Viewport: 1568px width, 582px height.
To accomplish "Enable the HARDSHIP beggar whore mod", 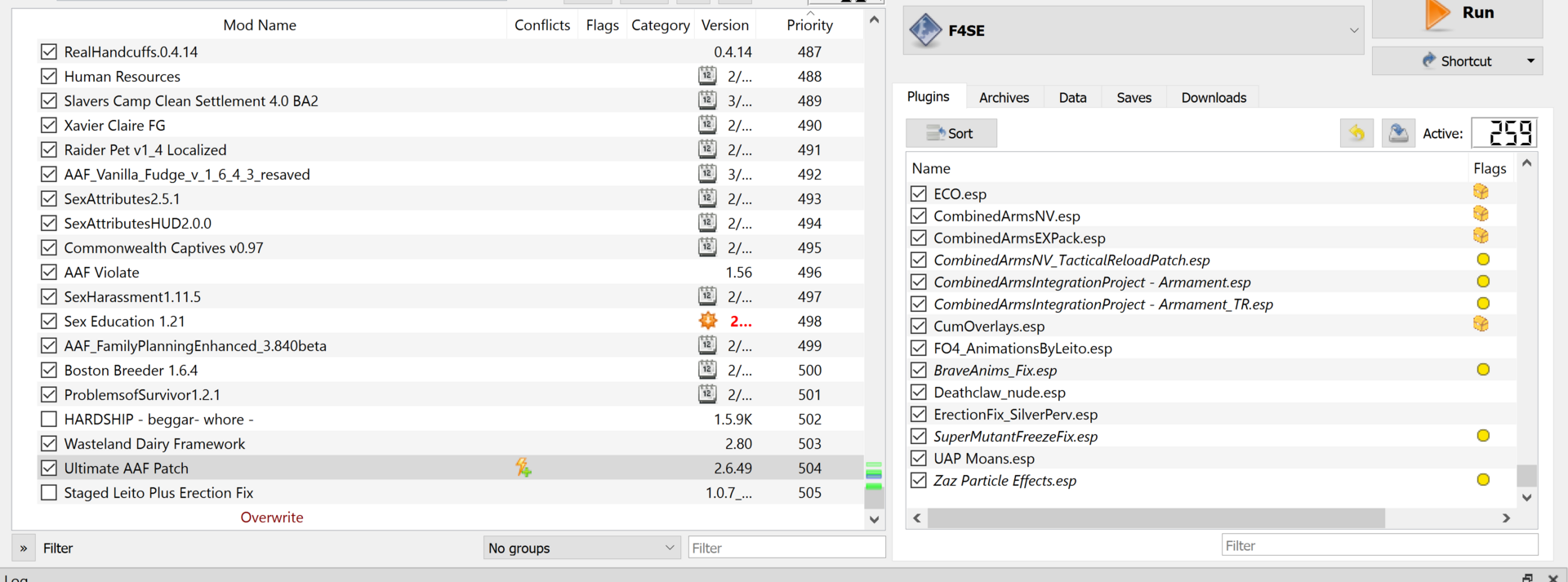I will (49, 419).
